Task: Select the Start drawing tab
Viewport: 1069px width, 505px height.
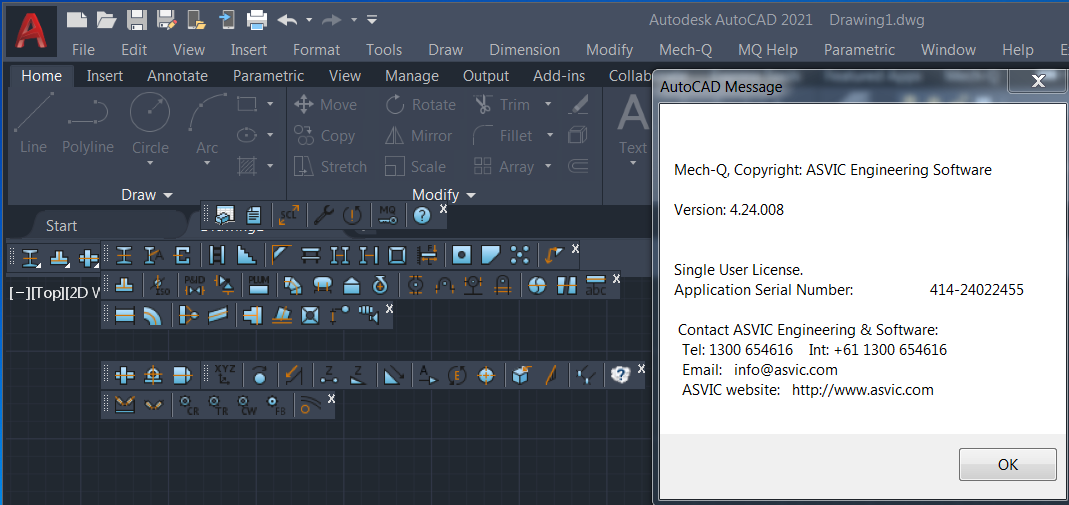Action: coord(61,226)
